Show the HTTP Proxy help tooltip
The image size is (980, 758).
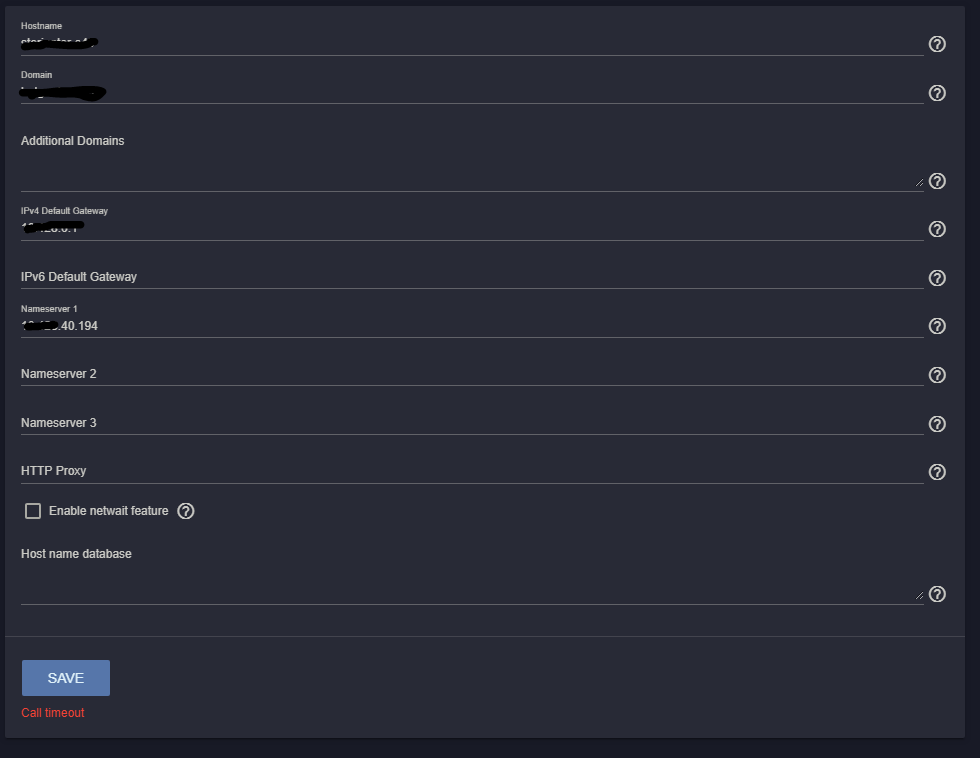937,472
